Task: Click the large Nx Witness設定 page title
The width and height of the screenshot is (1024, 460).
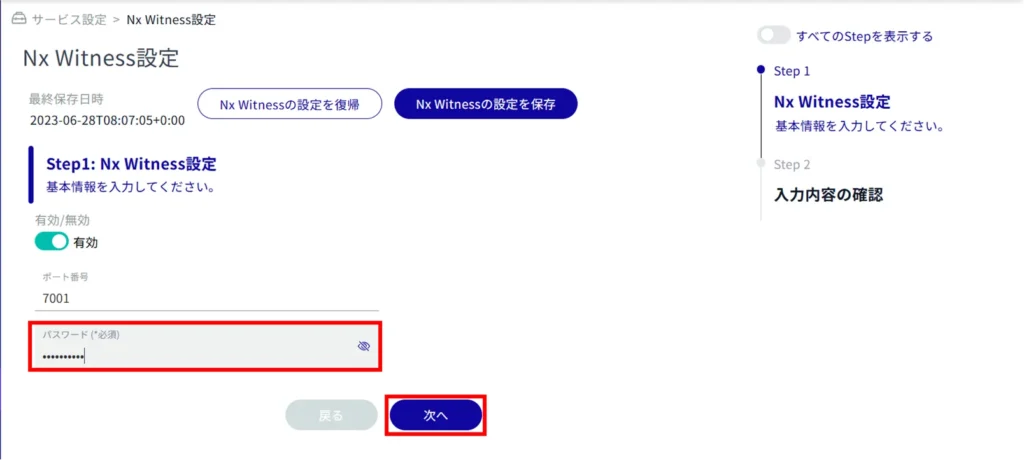Action: [x=101, y=58]
